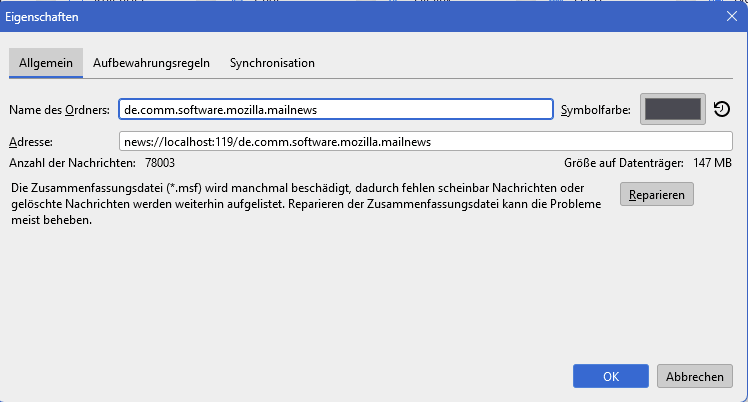The image size is (748, 402).
Task: Click the message count value 78003
Action: point(160,162)
